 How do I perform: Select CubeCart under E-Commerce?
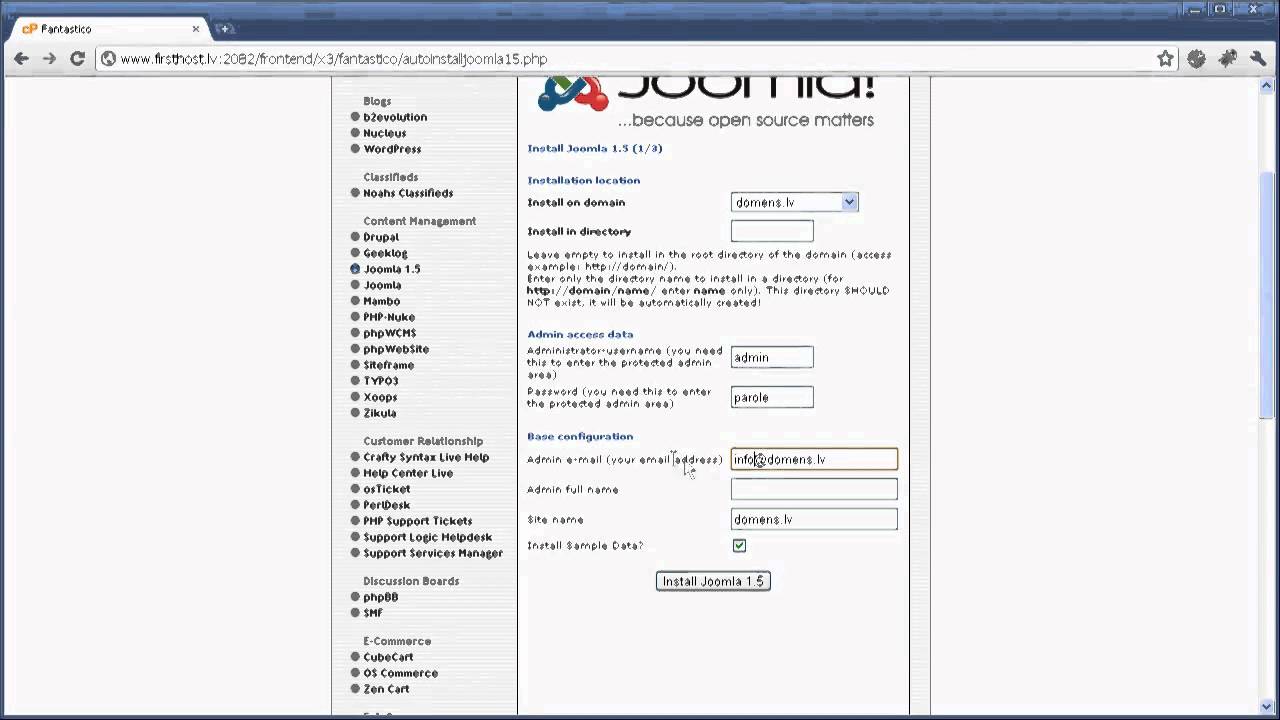(x=388, y=657)
